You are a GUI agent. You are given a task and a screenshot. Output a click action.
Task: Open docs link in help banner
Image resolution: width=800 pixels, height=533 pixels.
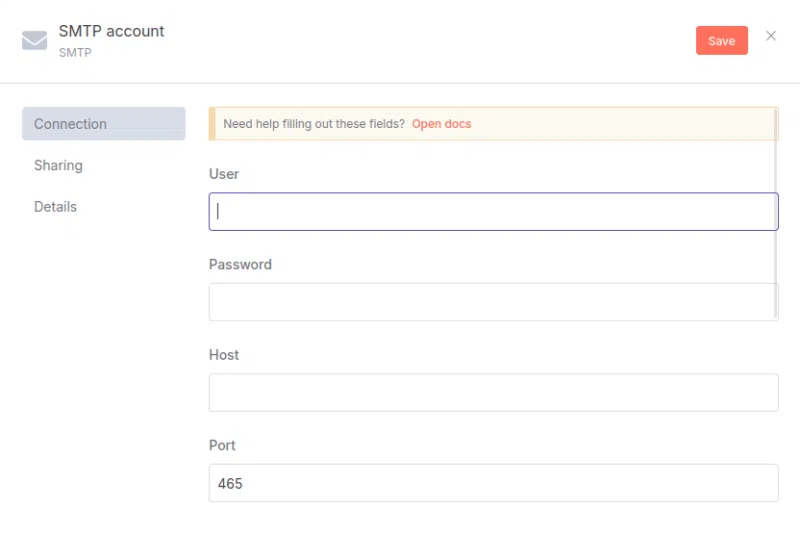(x=441, y=124)
